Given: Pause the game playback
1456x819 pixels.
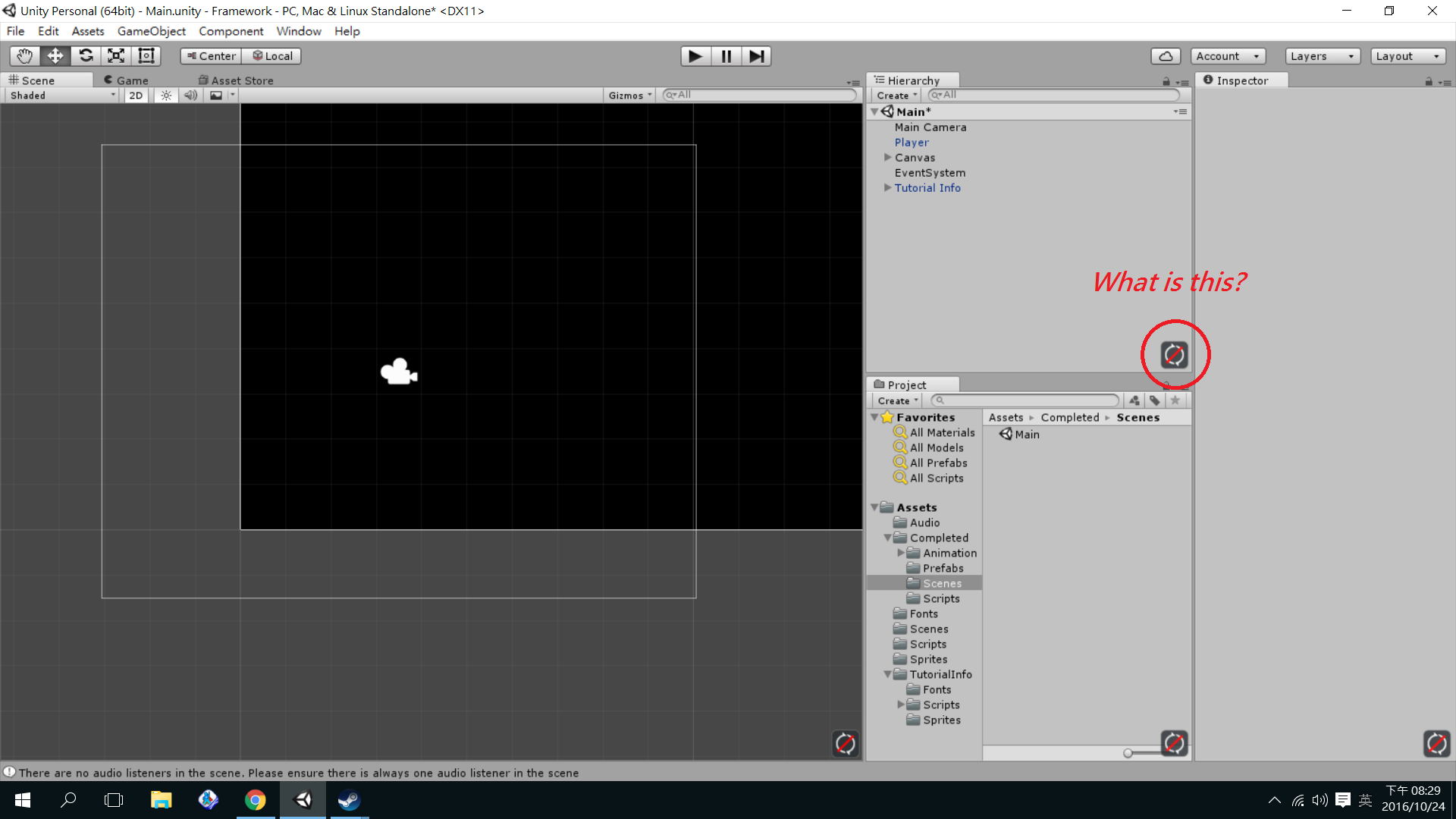Looking at the screenshot, I should pos(726,56).
